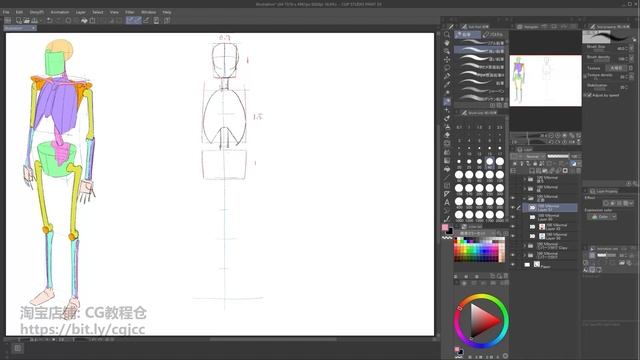Viewport: 640px width, 360px height.
Task: Open the Filter menu
Action: point(130,12)
